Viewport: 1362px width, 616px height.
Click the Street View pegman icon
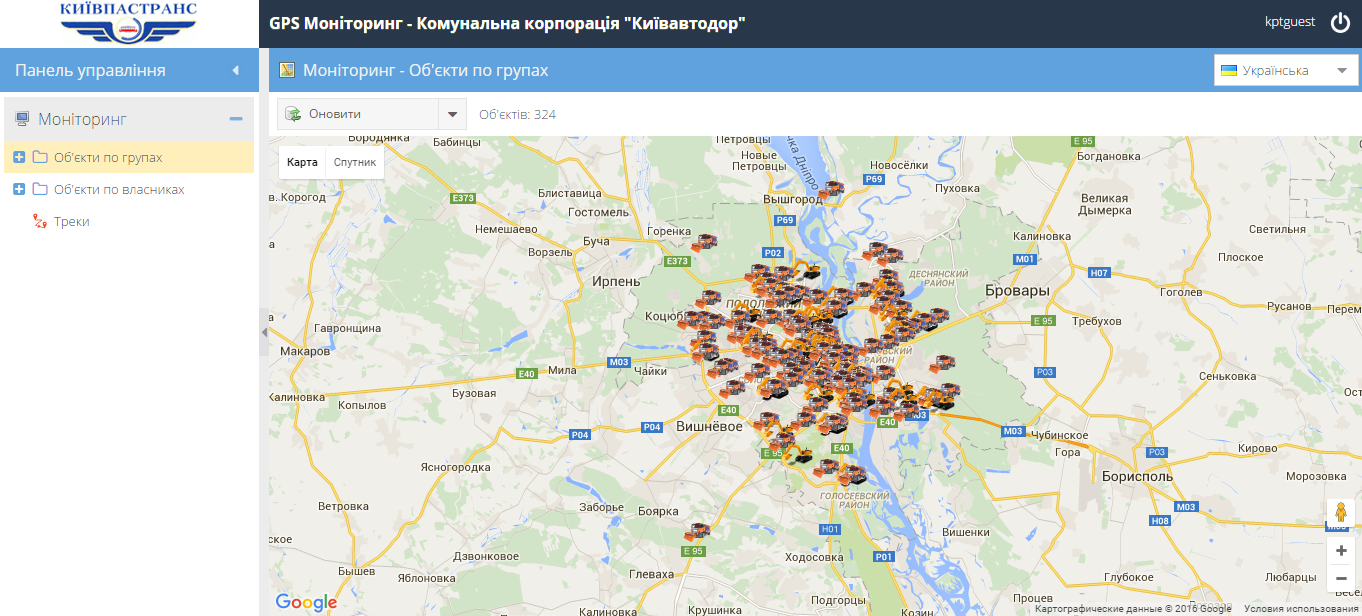click(1341, 514)
